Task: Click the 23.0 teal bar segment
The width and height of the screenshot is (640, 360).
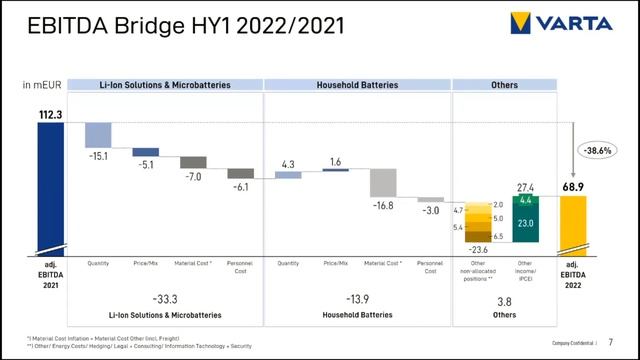Action: pyautogui.click(x=526, y=223)
